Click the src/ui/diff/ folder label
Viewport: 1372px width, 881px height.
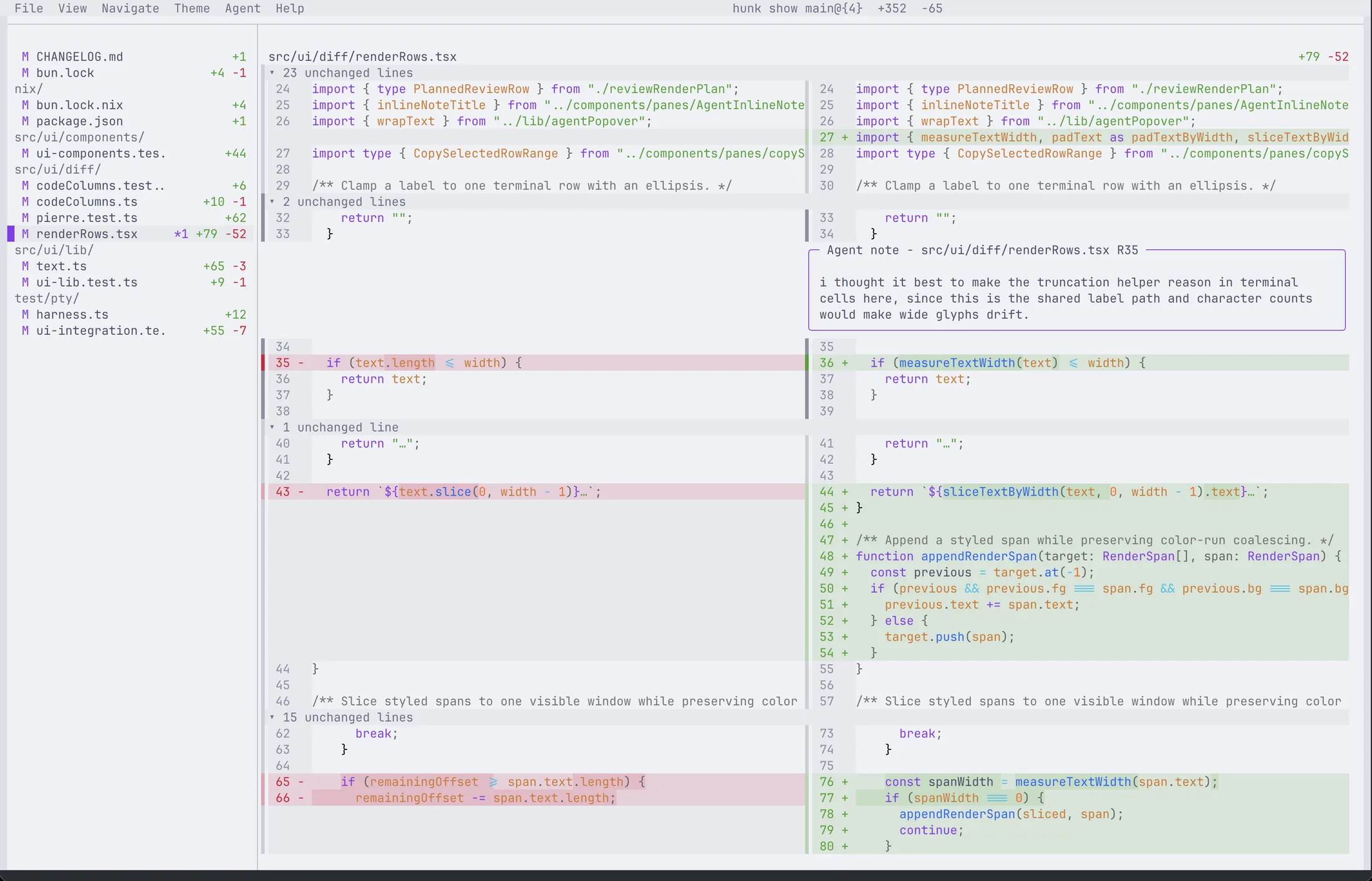click(x=57, y=170)
